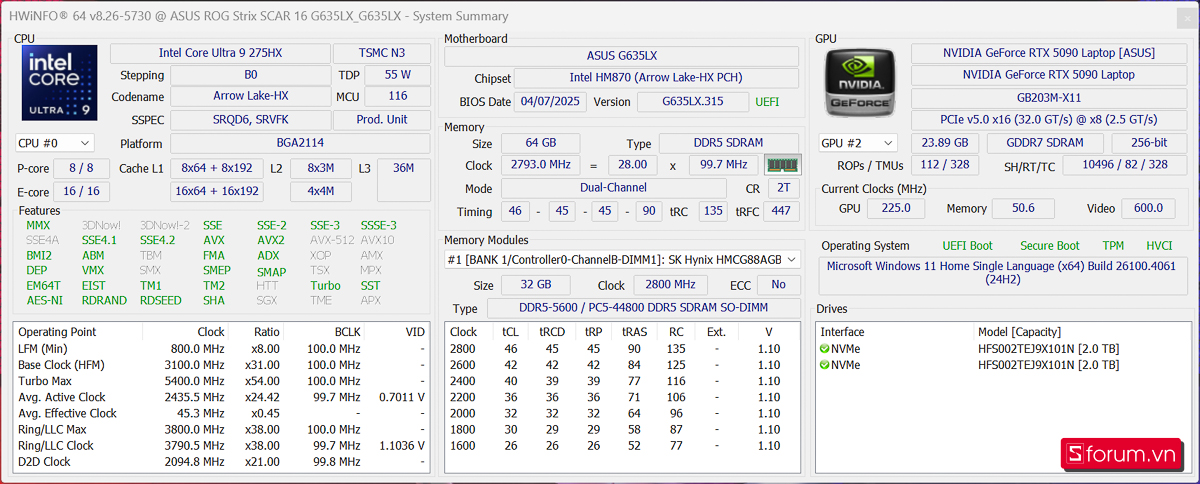This screenshot has height=484, width=1200.
Task: Click the SRQD6, SRVFK SSPEC field
Action: point(250,119)
